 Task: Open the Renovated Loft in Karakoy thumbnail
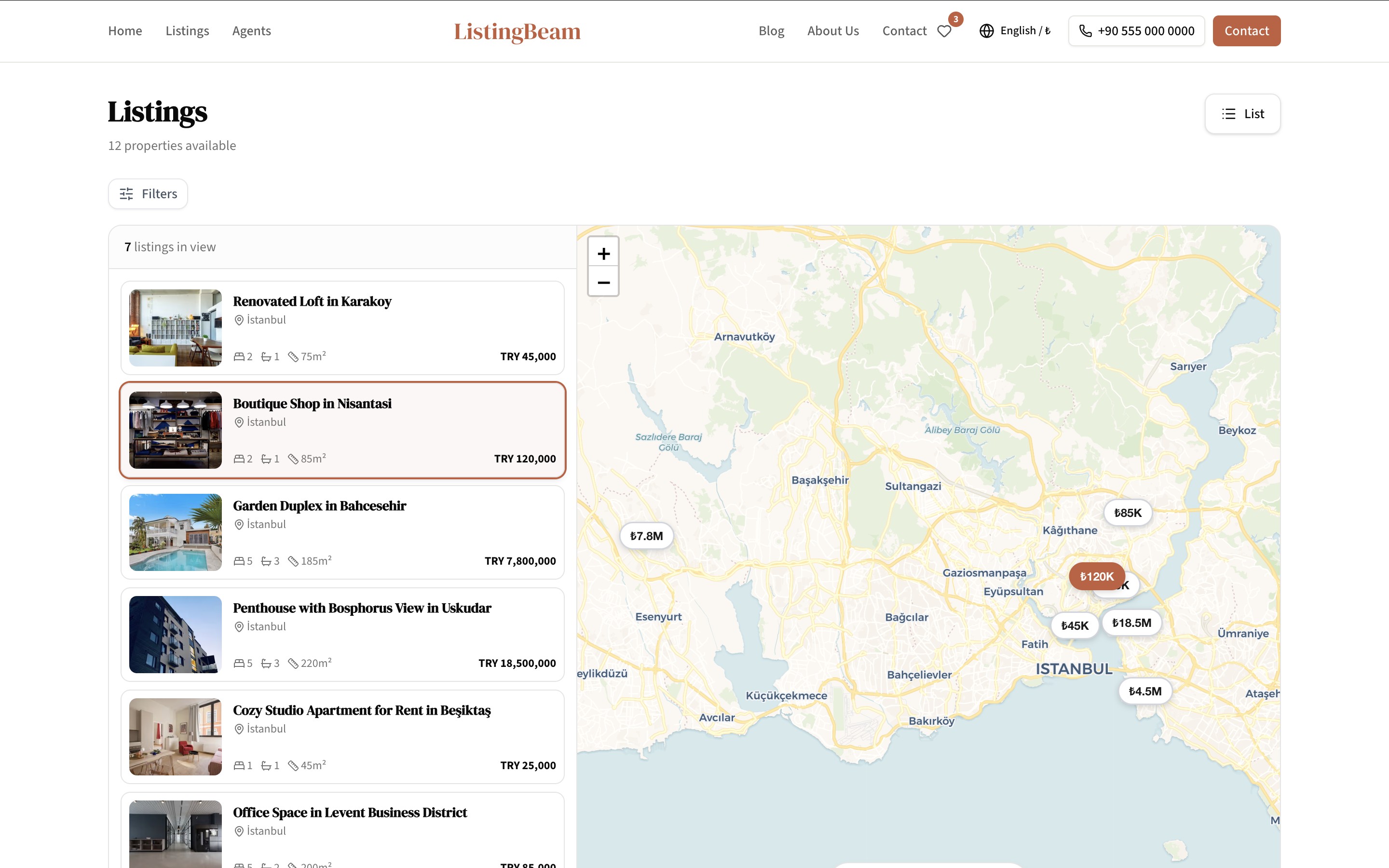click(175, 328)
